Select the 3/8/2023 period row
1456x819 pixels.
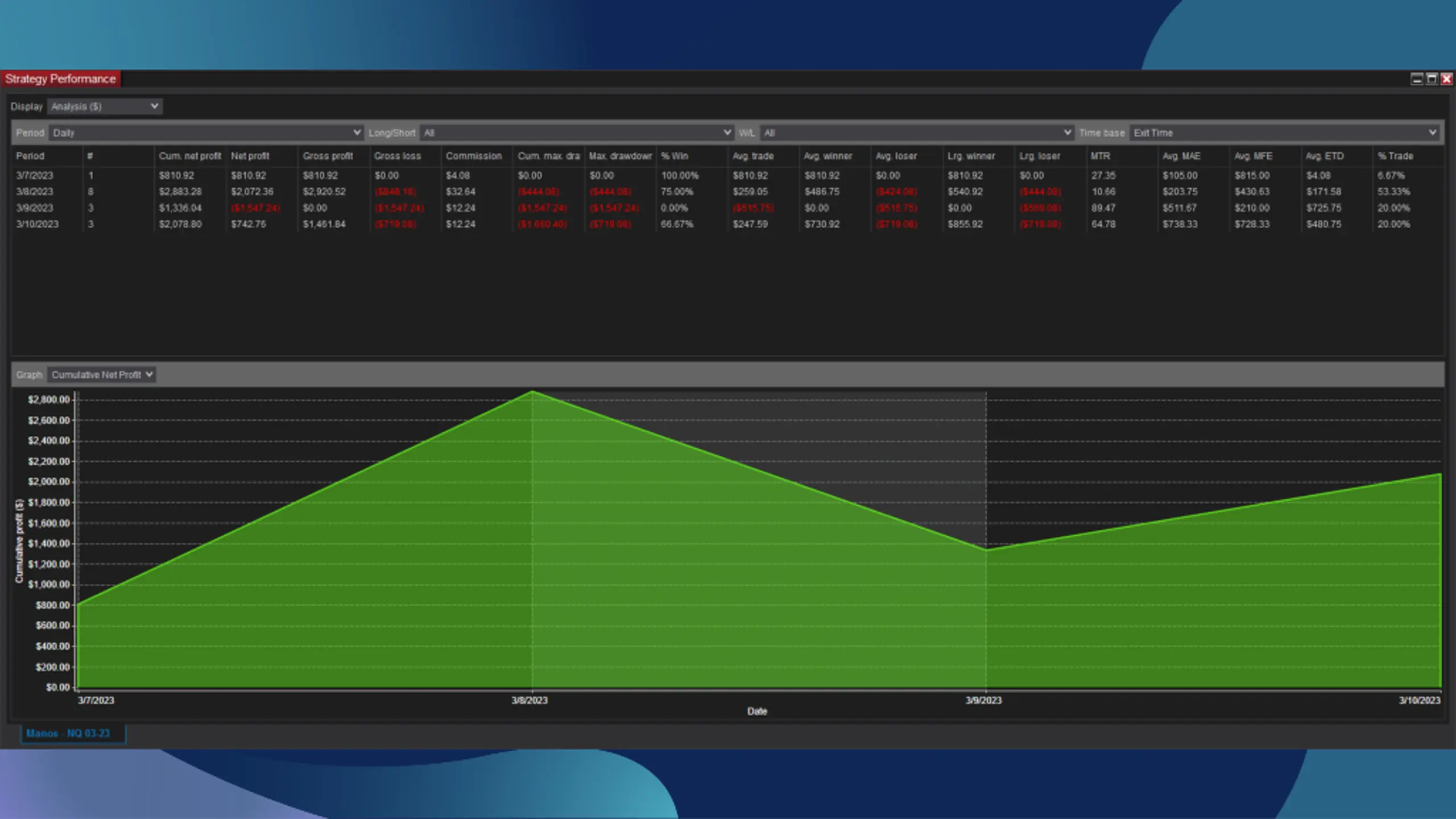click(x=728, y=192)
